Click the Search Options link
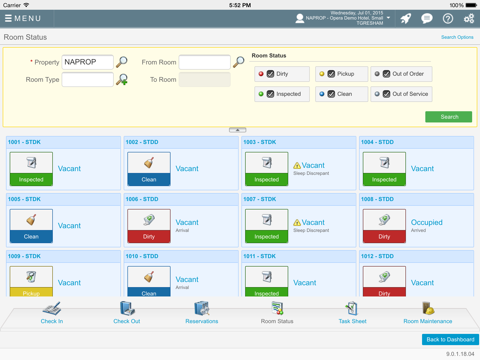This screenshot has width=480, height=360. point(457,37)
